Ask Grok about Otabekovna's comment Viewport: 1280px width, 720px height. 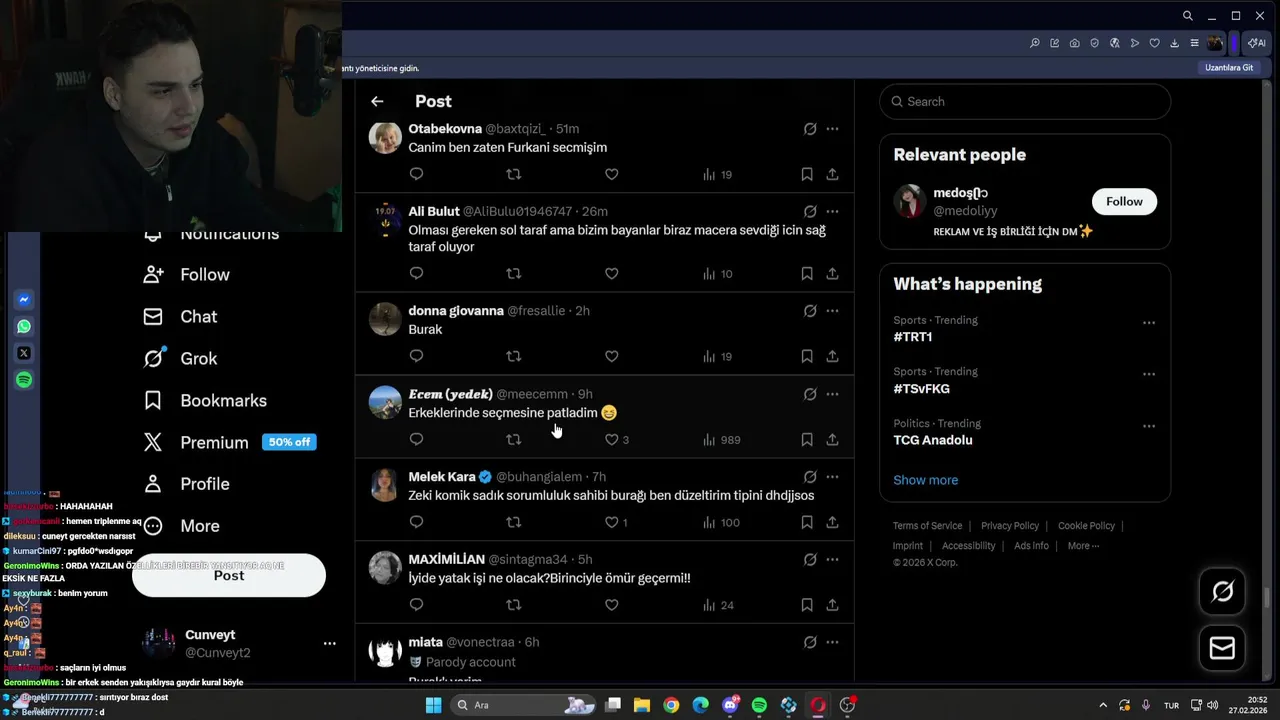pos(810,129)
